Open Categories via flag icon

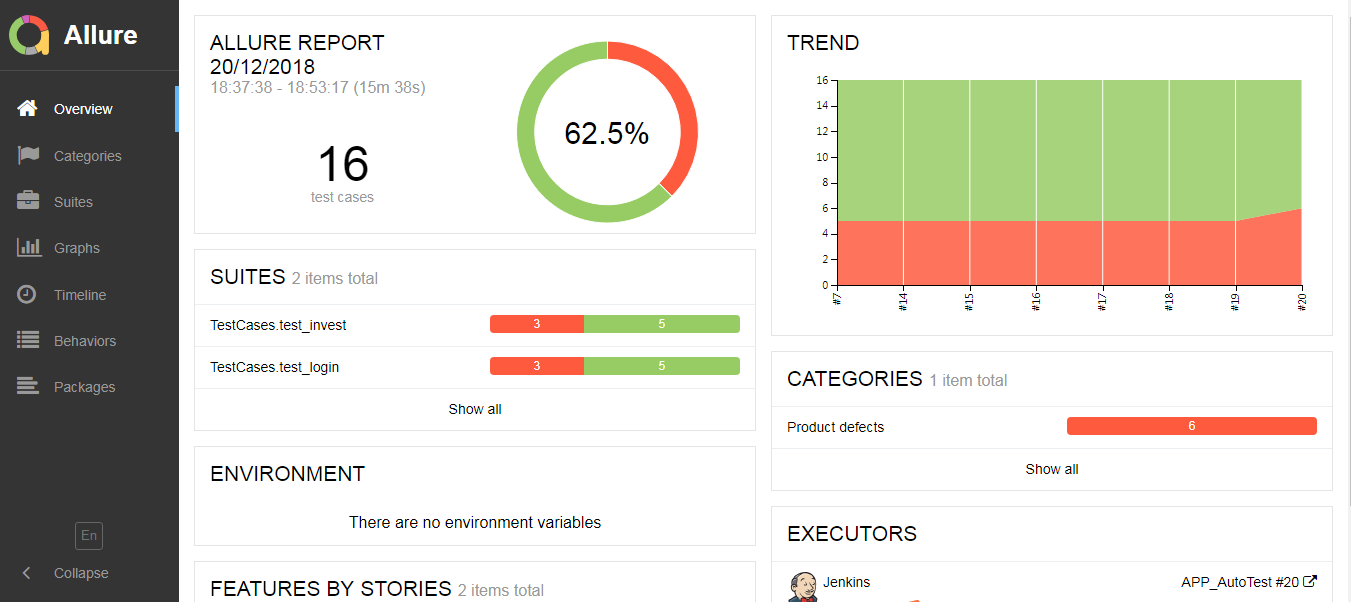[28, 156]
